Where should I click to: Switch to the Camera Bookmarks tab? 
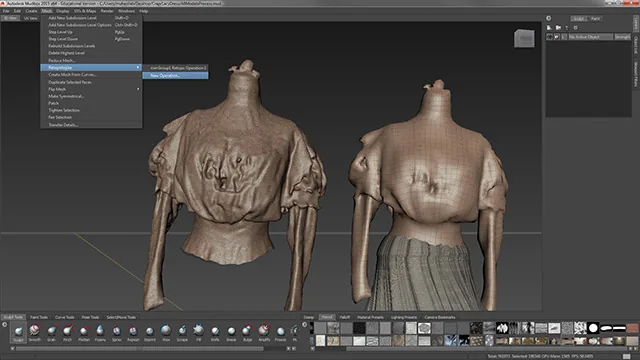(x=440, y=317)
